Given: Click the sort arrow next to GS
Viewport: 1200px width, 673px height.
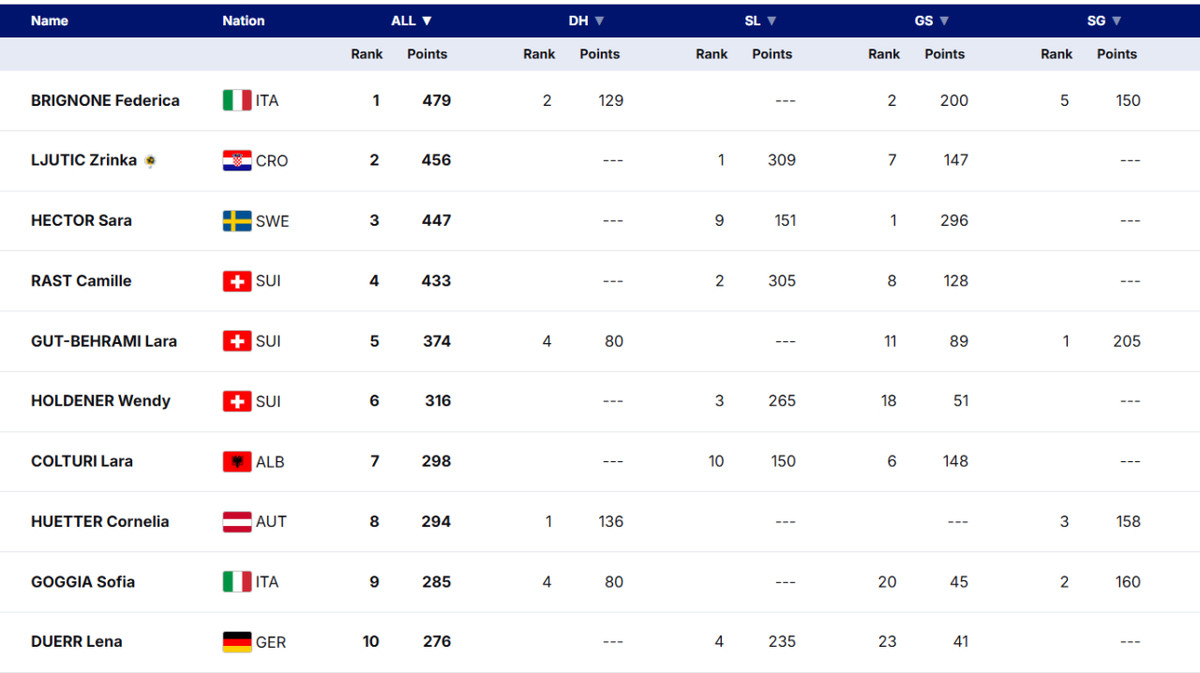Looking at the screenshot, I should click(944, 21).
